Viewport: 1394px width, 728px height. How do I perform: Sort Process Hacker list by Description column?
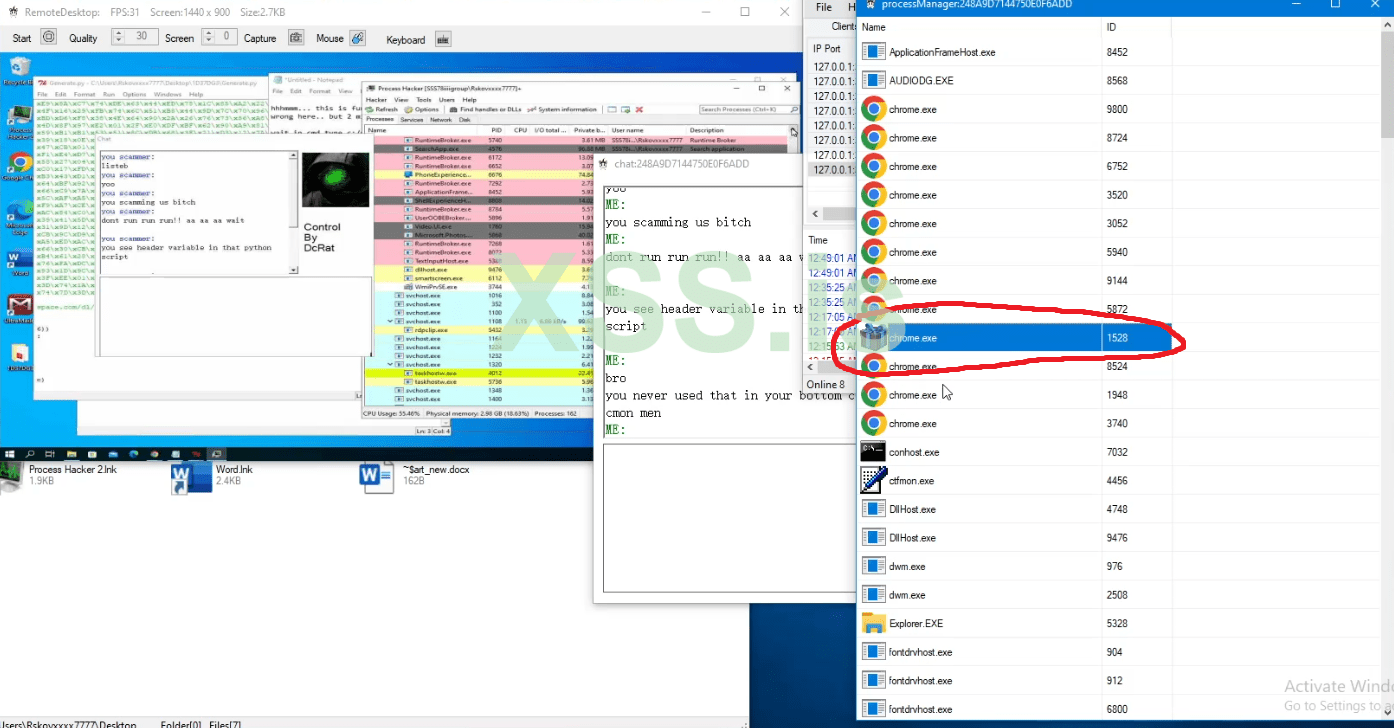tap(738, 130)
